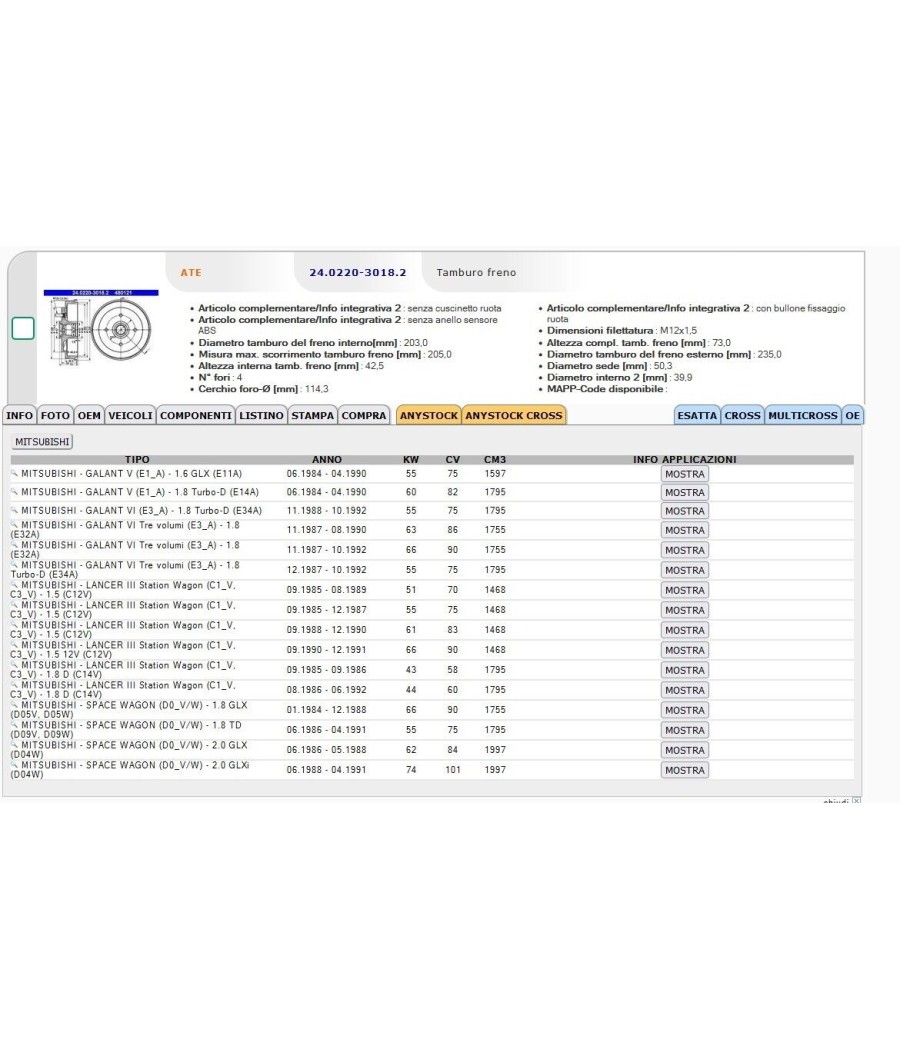This screenshot has height=1050, width=900.
Task: Click magnifier icon beside Space Wagon 2.0 GLX (D04W) 62 kW
Action: pyautogui.click(x=14, y=745)
